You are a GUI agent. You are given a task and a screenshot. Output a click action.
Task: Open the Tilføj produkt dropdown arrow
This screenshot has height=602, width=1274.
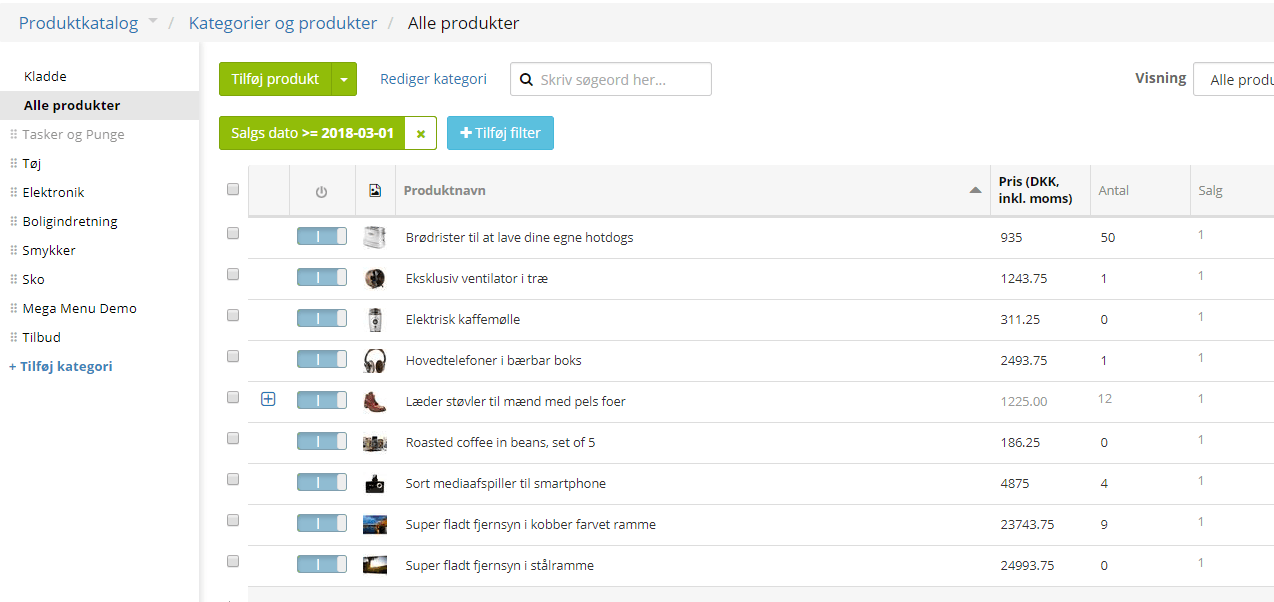tap(344, 79)
